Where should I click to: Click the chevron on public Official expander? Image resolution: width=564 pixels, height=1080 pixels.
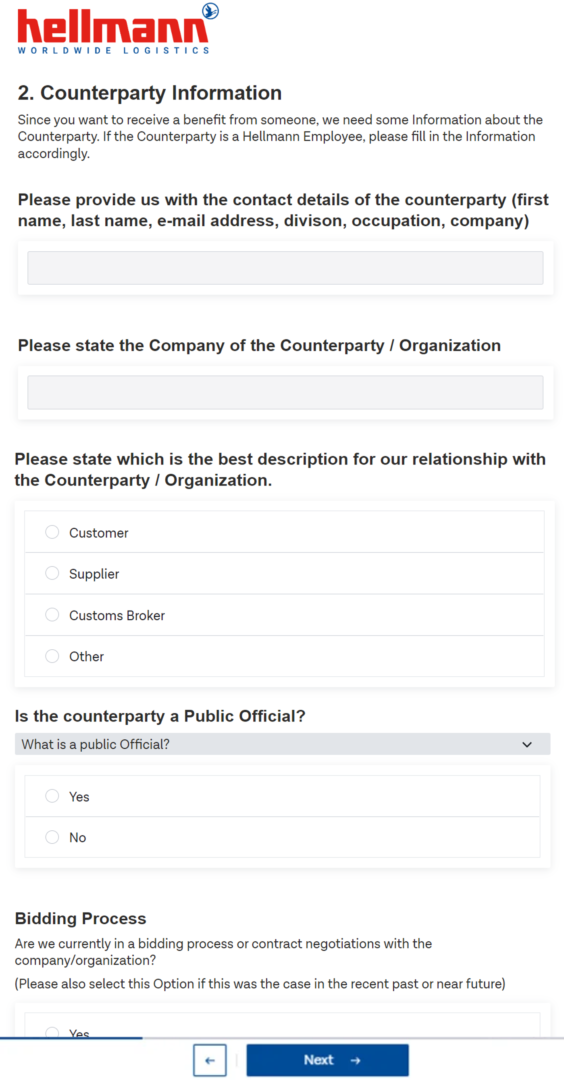click(x=528, y=745)
